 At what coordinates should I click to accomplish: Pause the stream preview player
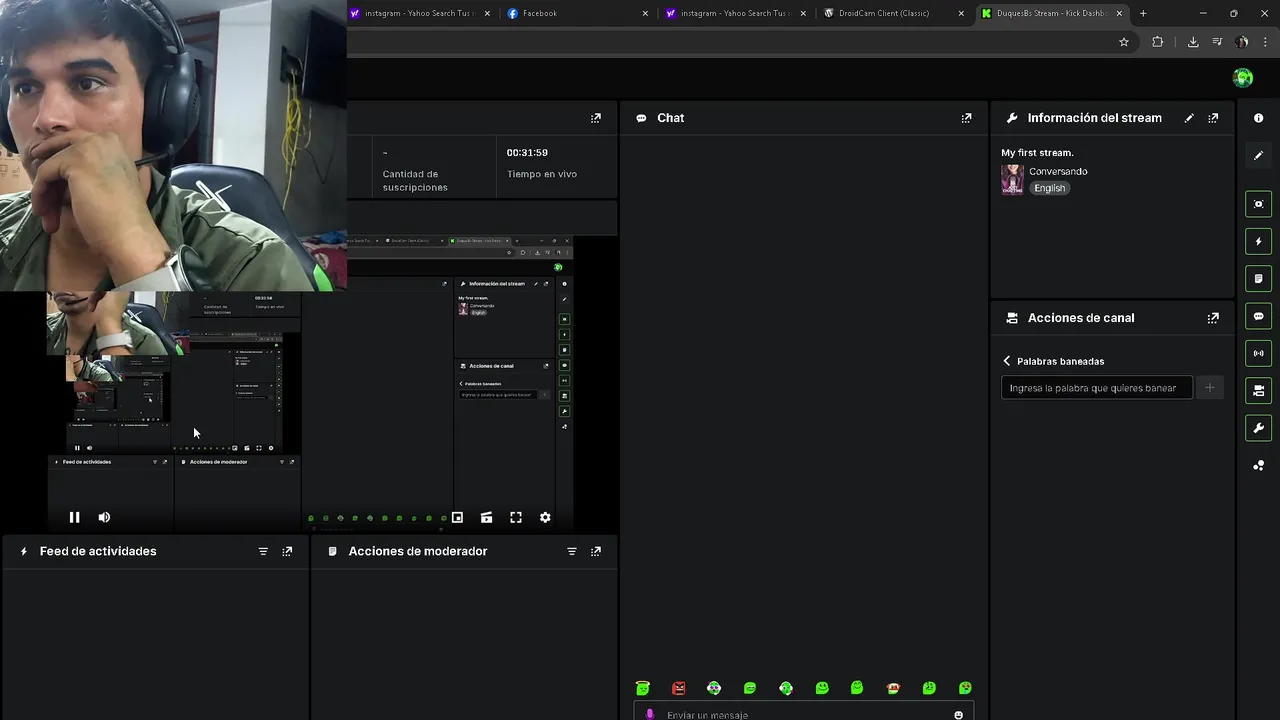click(x=74, y=517)
